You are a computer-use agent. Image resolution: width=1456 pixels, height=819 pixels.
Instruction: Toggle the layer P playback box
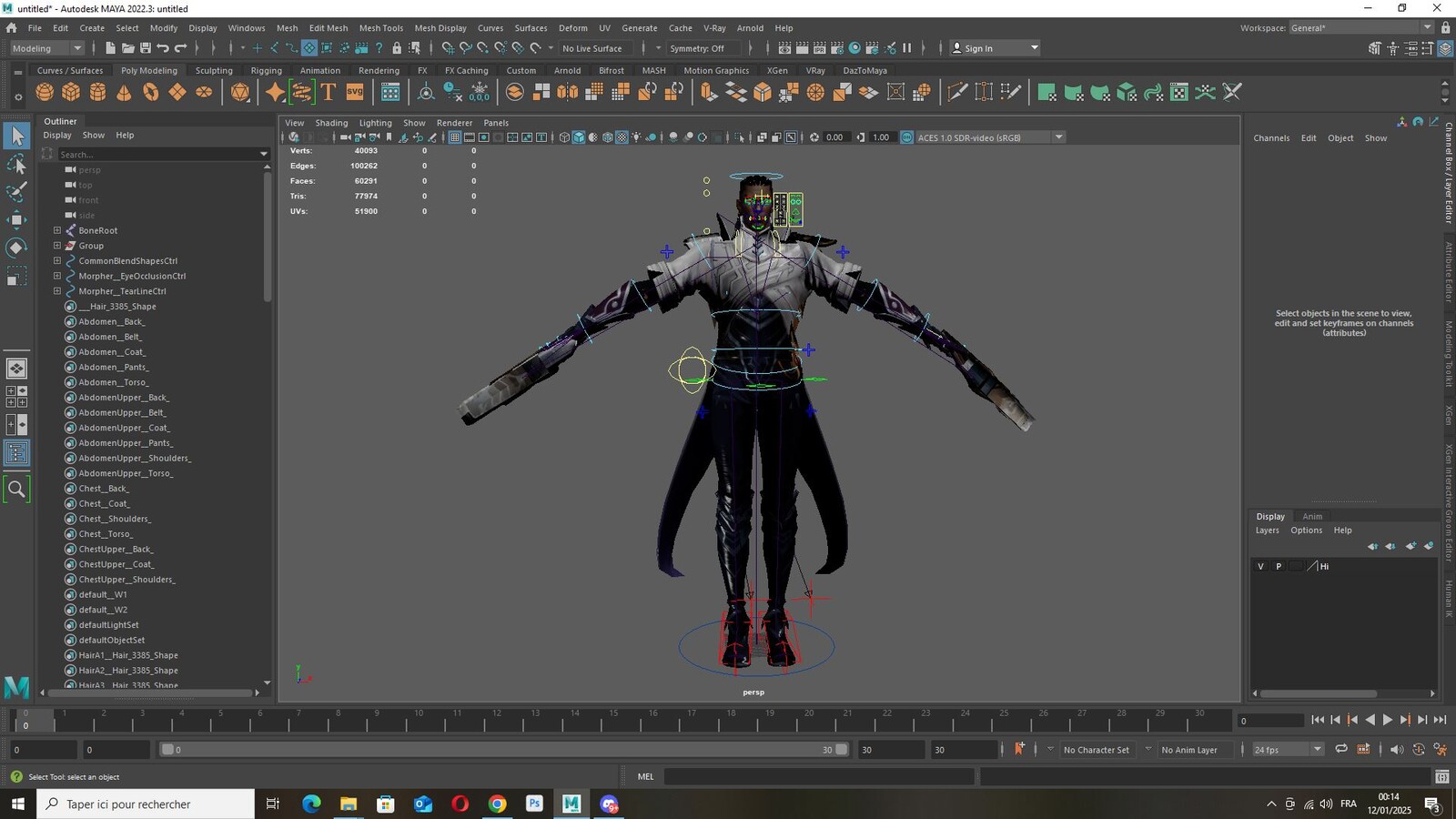[x=1279, y=566]
